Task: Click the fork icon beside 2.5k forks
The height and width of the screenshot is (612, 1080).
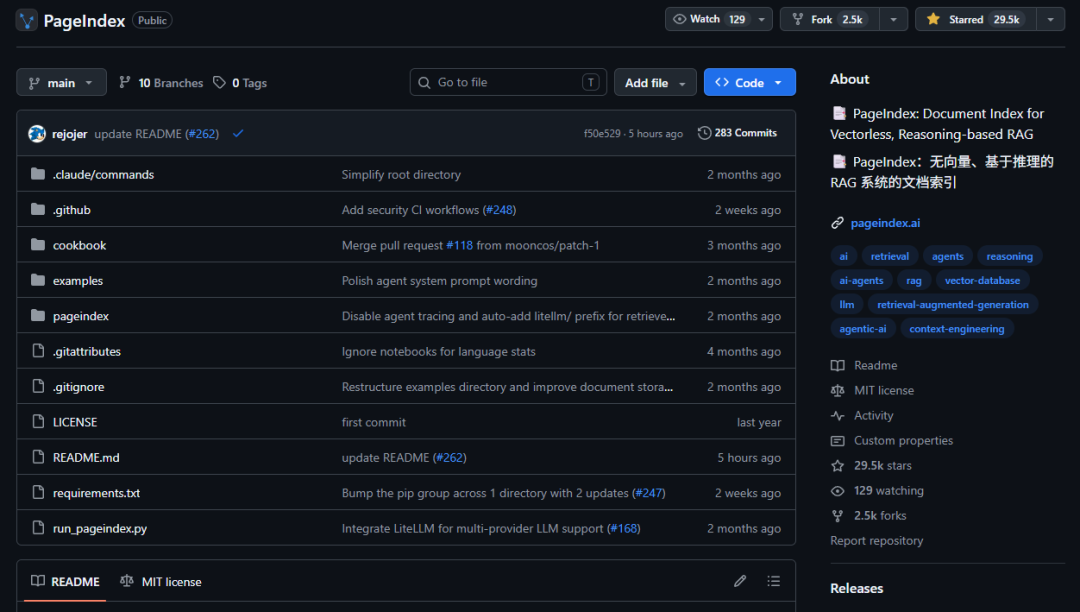Action: tap(838, 516)
